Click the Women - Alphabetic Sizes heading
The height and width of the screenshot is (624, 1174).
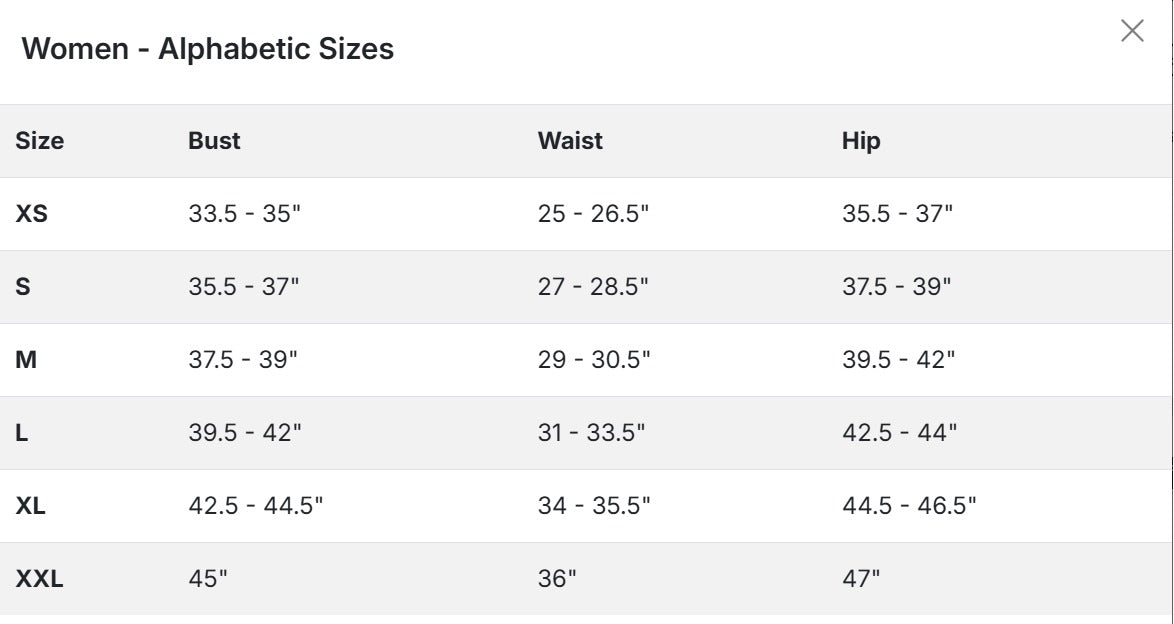point(207,49)
